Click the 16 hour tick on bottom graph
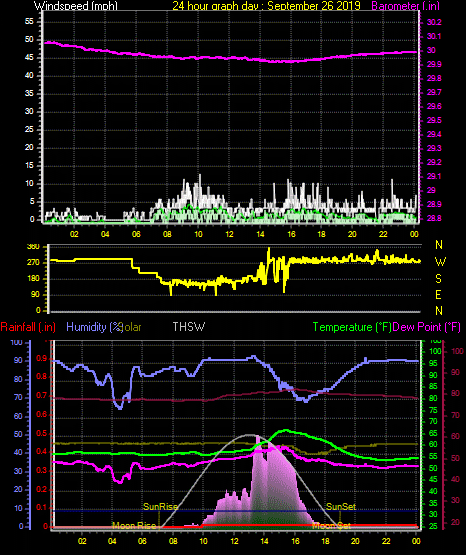The width and height of the screenshot is (466, 555). tap(295, 541)
